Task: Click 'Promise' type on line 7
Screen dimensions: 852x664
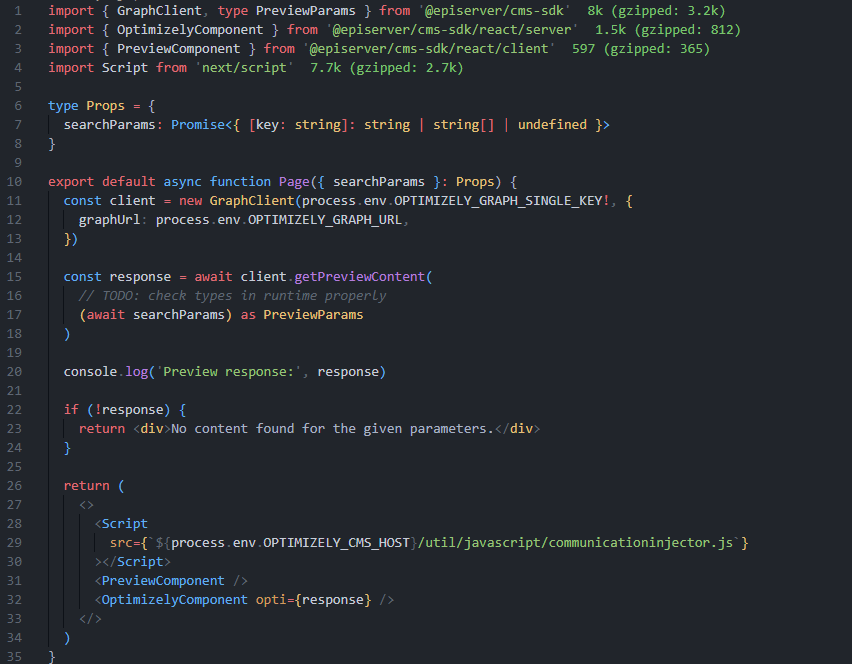Action: tap(198, 125)
